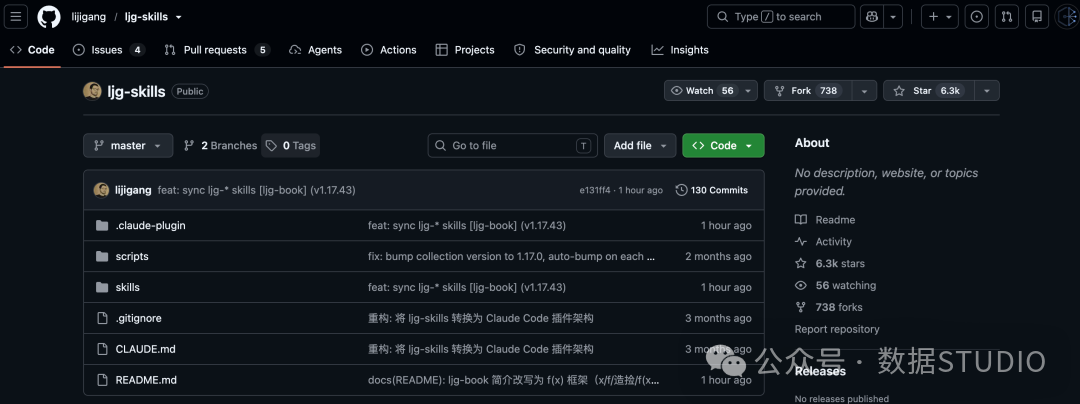
Task: Open the Add file dropdown
Action: click(x=641, y=145)
